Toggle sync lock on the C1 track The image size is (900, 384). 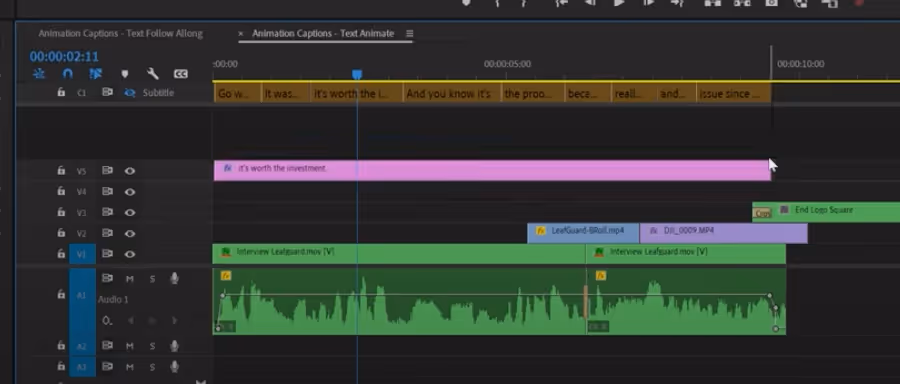pyautogui.click(x=107, y=92)
